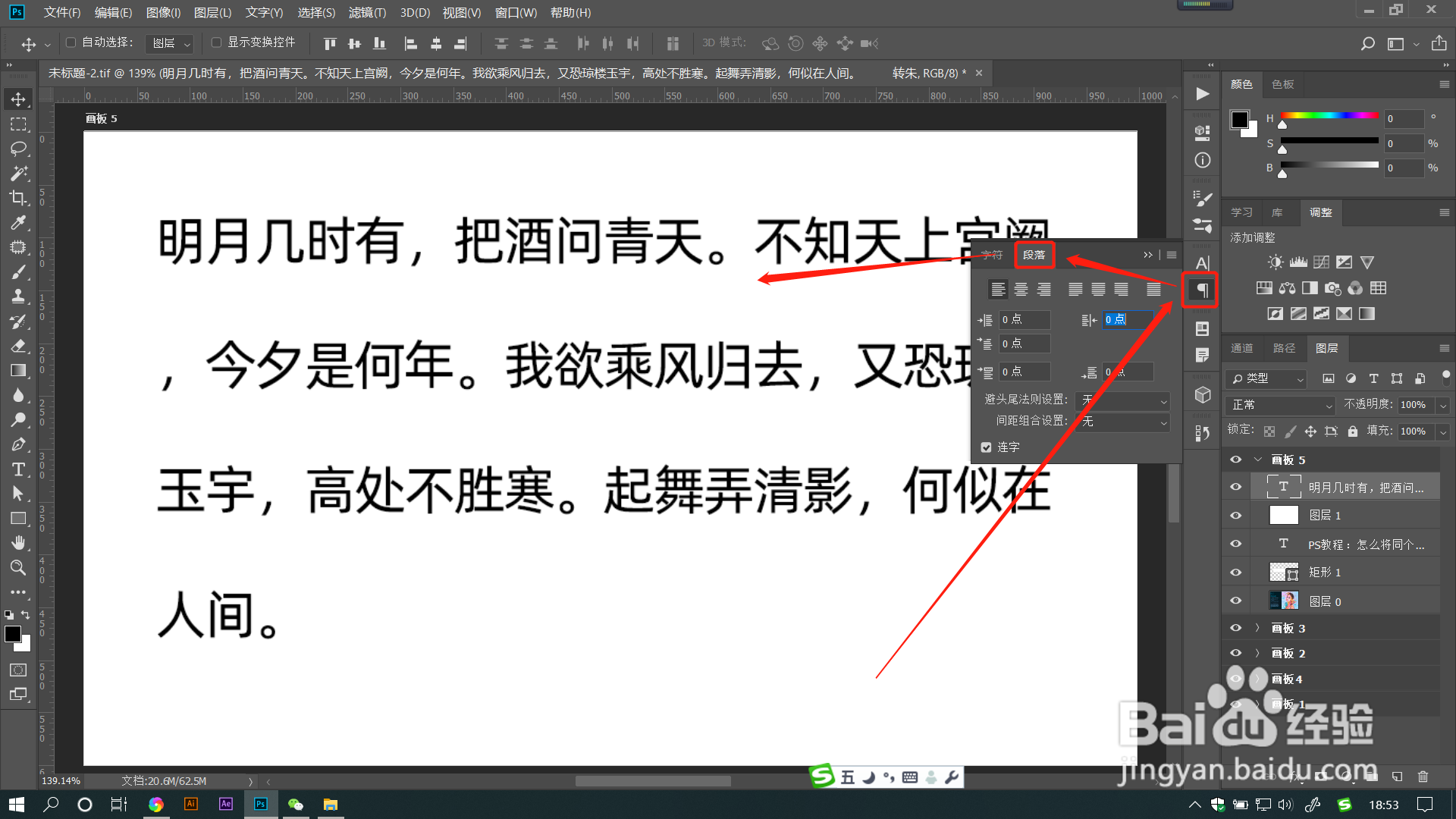This screenshot has width=1456, height=819.
Task: Open the 避头尾法则设置 dropdown
Action: point(1124,400)
